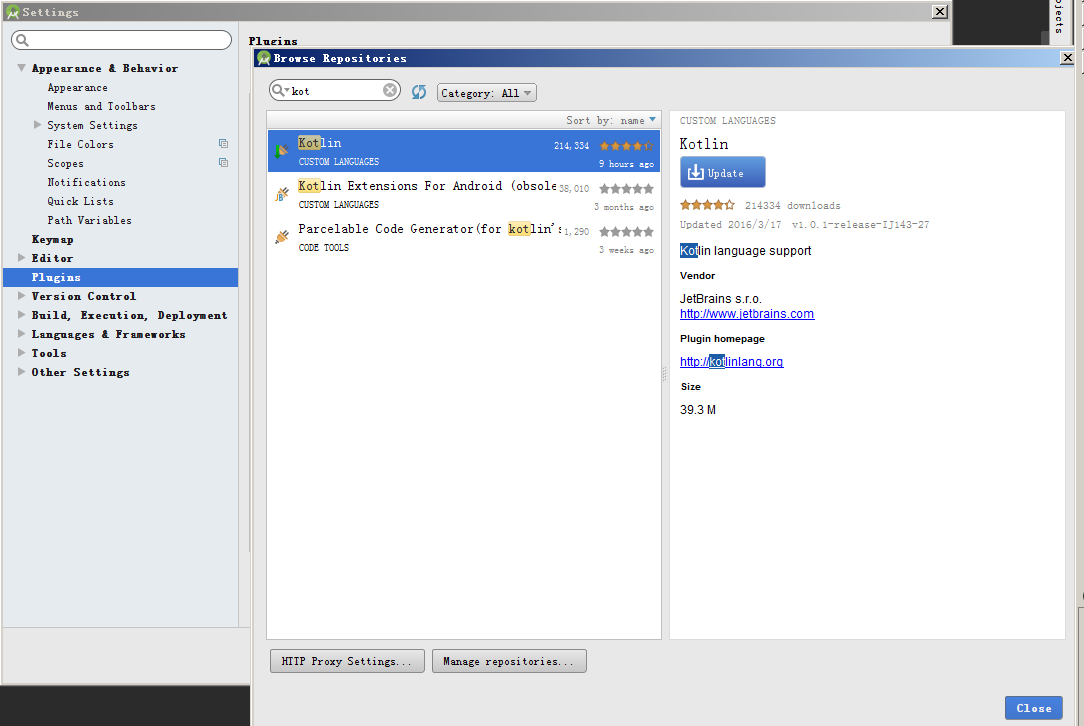Screen dimensions: 1084x726
Task: Close the Settings window with X
Action: pos(940,12)
